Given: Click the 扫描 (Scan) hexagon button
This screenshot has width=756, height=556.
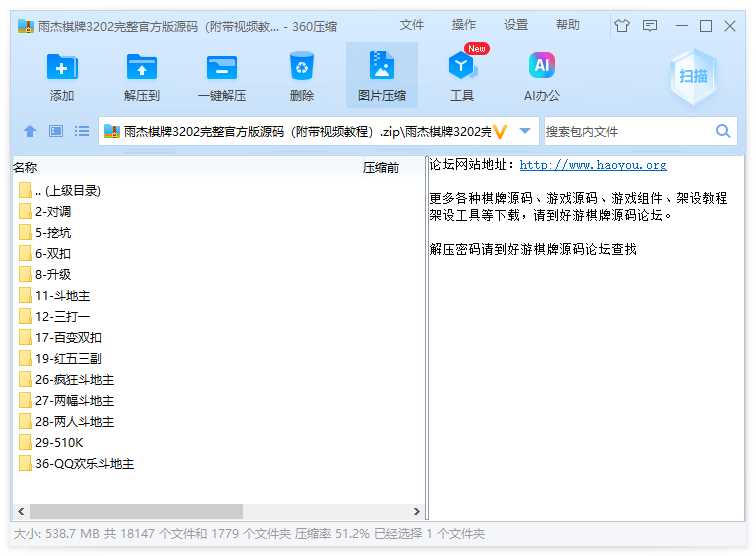Looking at the screenshot, I should [693, 76].
